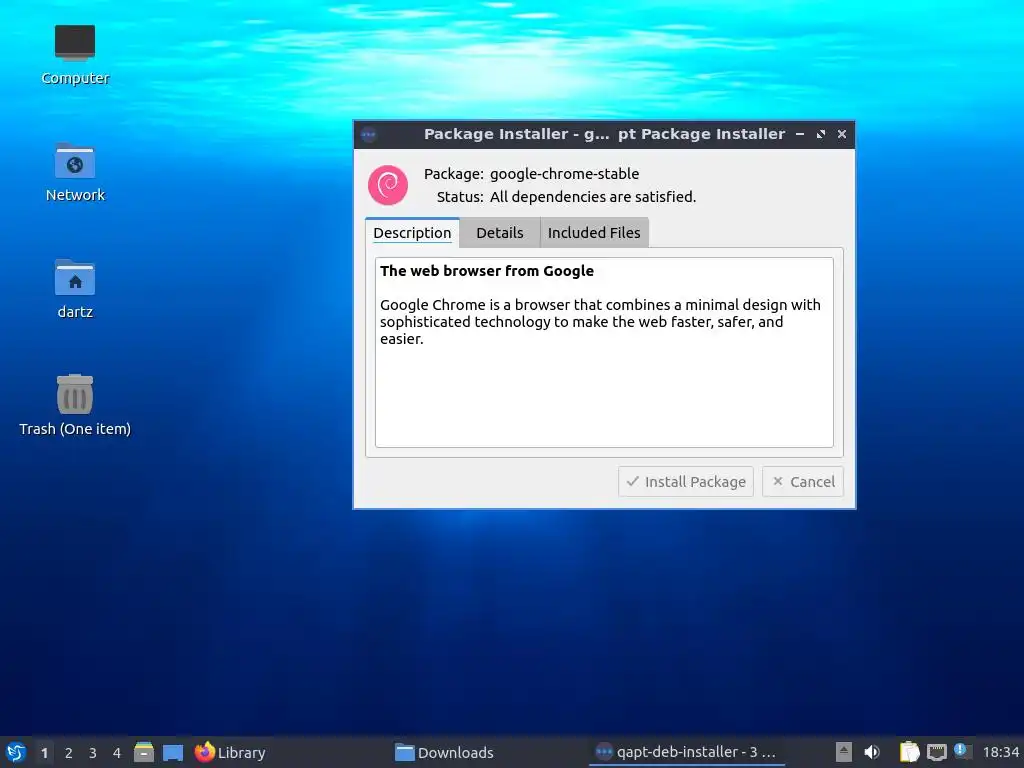Switch to workspace 3
The height and width of the screenshot is (768, 1024).
[93, 752]
